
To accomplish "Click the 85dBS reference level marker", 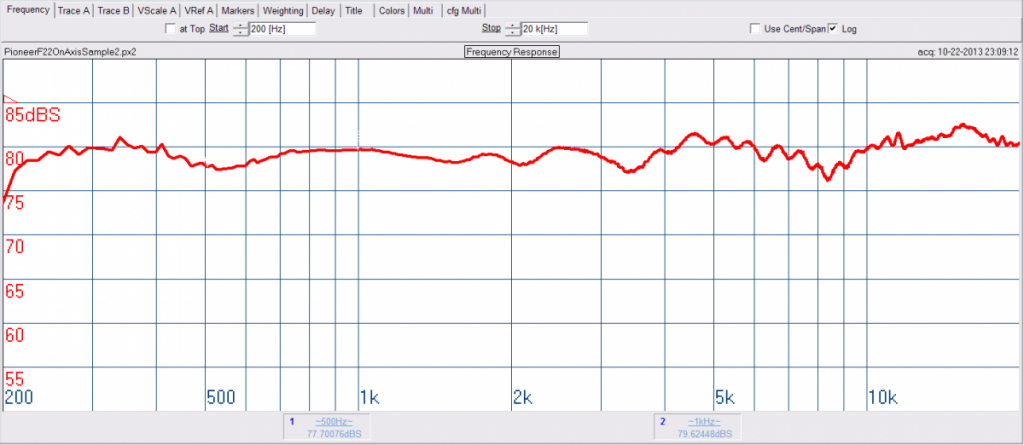I will [32, 115].
